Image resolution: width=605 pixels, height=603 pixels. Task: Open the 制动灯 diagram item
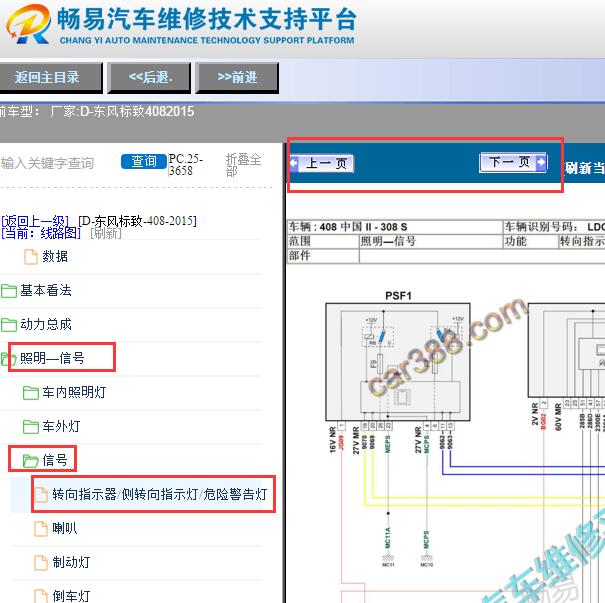[x=71, y=562]
